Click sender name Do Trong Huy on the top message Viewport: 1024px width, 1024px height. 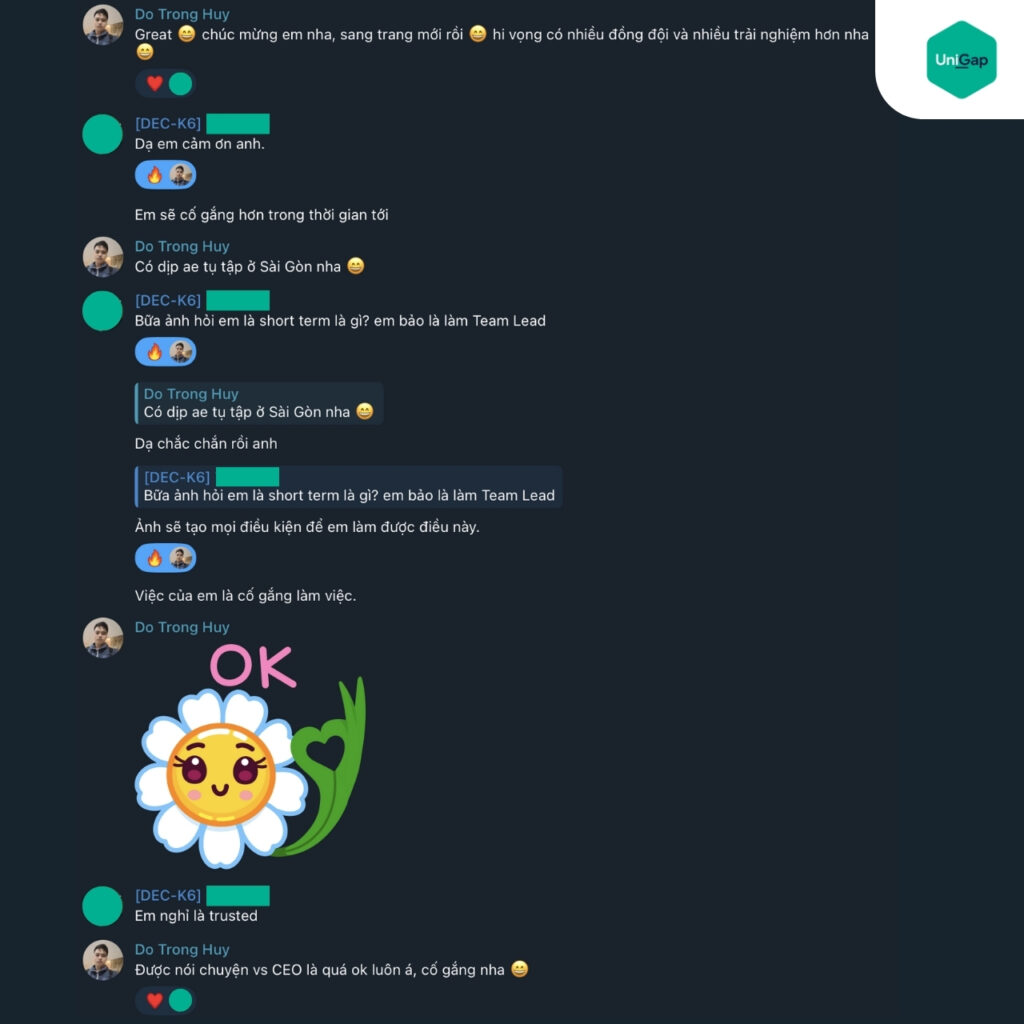point(182,14)
